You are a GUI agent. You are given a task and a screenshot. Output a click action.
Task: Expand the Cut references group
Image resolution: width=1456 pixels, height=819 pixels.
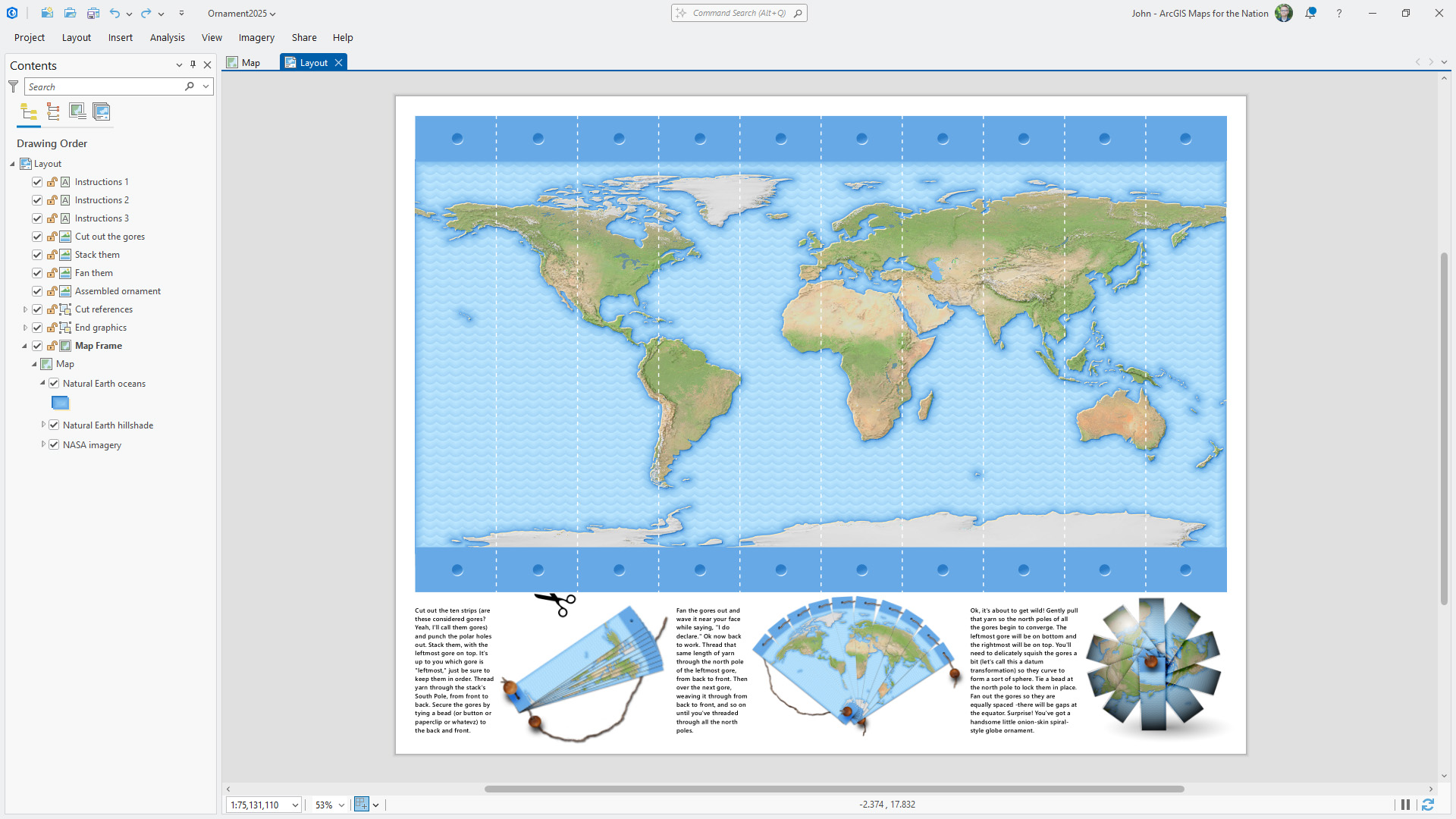[x=25, y=309]
